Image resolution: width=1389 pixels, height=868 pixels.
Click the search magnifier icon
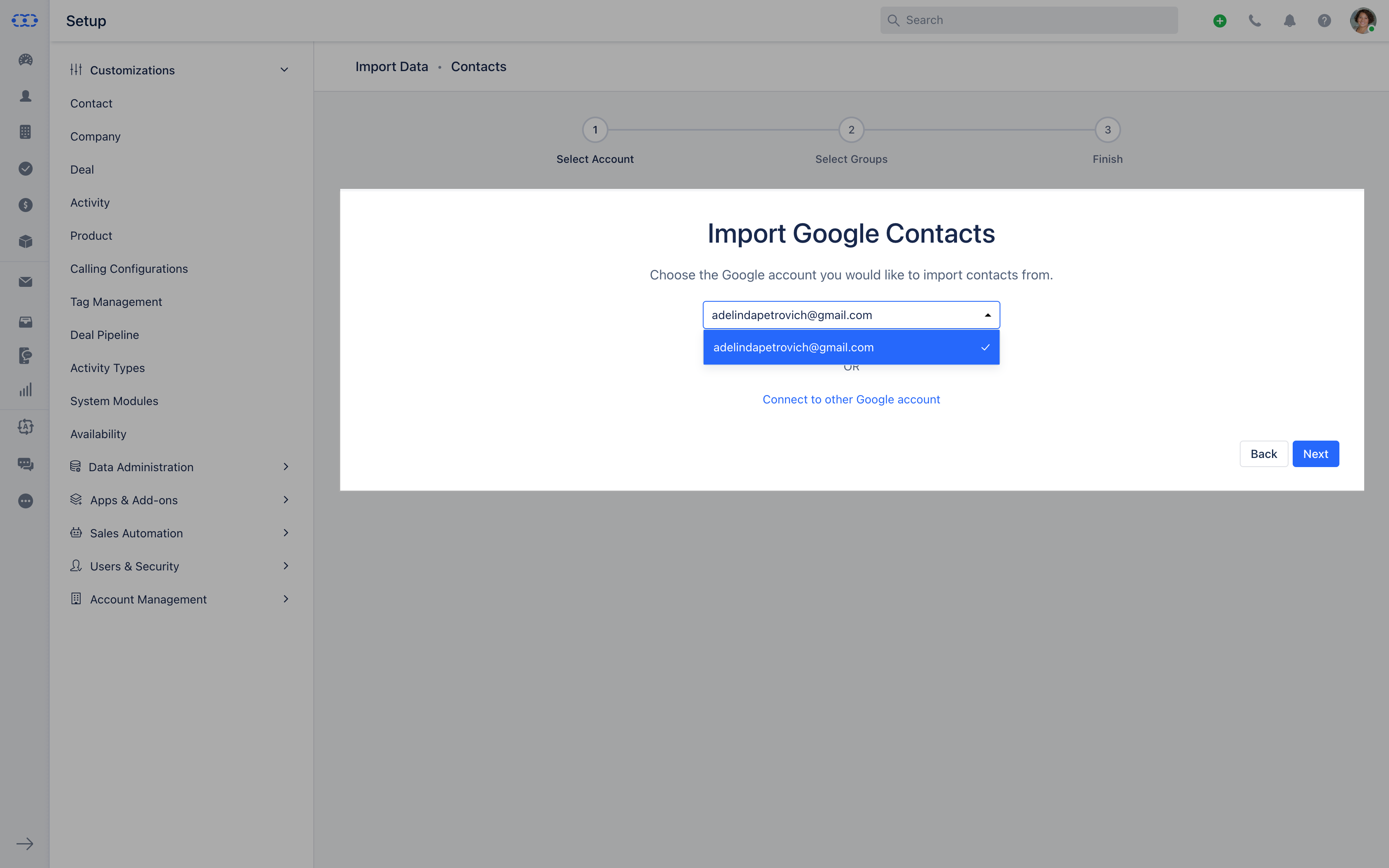[893, 20]
